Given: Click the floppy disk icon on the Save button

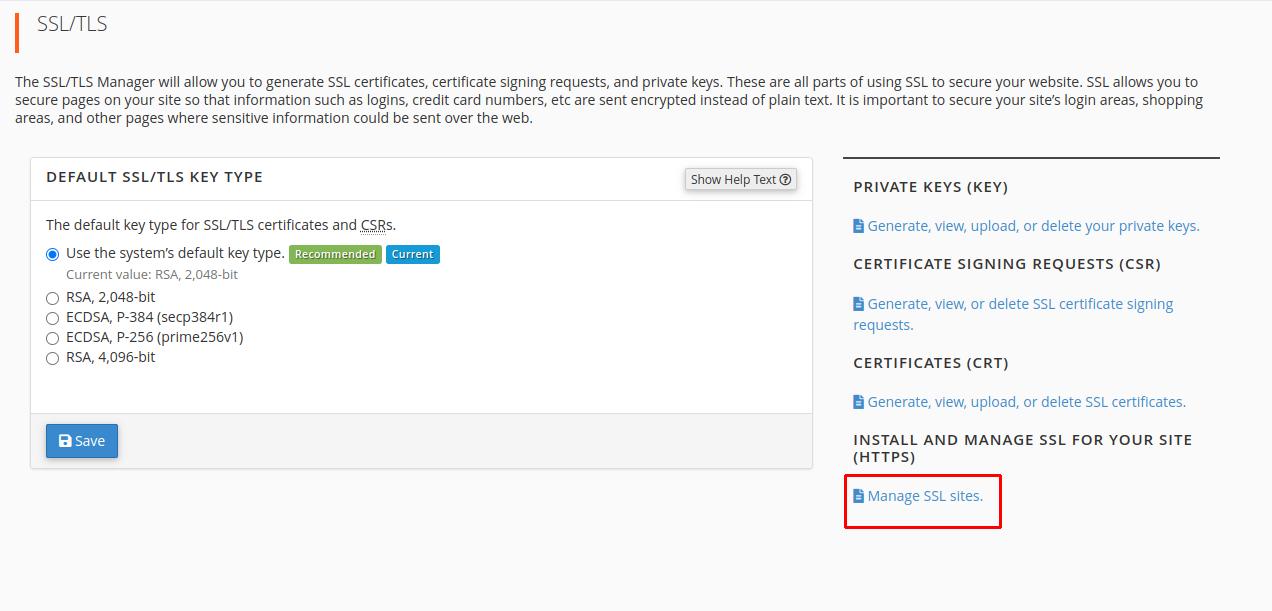Looking at the screenshot, I should click(65, 441).
